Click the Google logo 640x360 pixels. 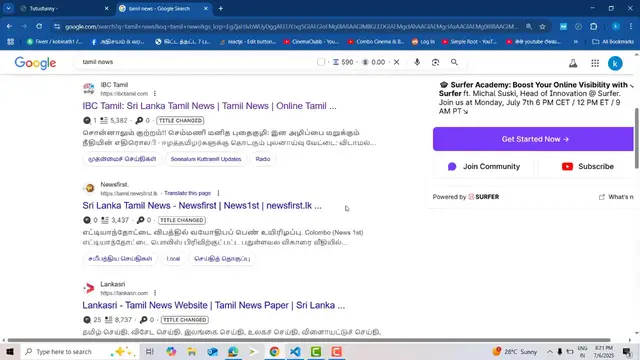click(x=35, y=63)
